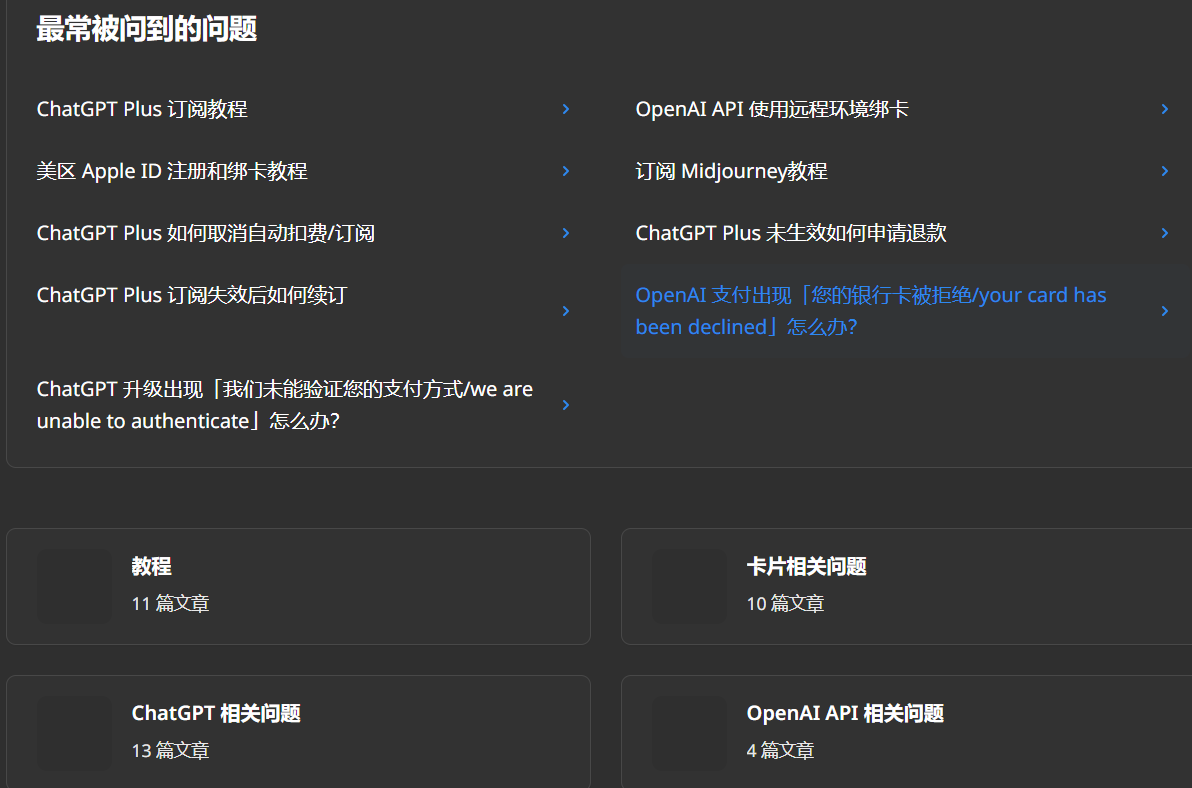The width and height of the screenshot is (1192, 788).
Task: Click the "OpenAI API 相关问题" category thumbnail square
Action: coord(690,733)
